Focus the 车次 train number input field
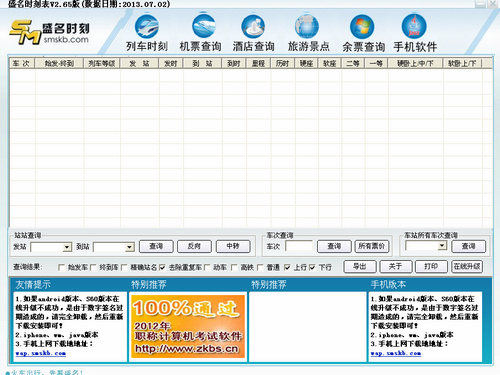This screenshot has height=375, width=500. [299, 246]
